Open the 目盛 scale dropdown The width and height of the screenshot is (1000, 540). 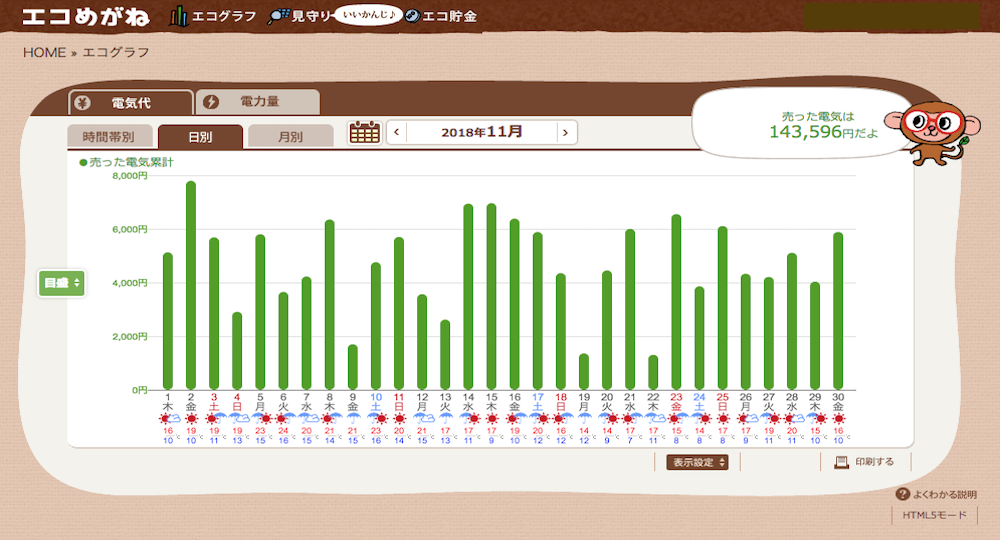61,283
